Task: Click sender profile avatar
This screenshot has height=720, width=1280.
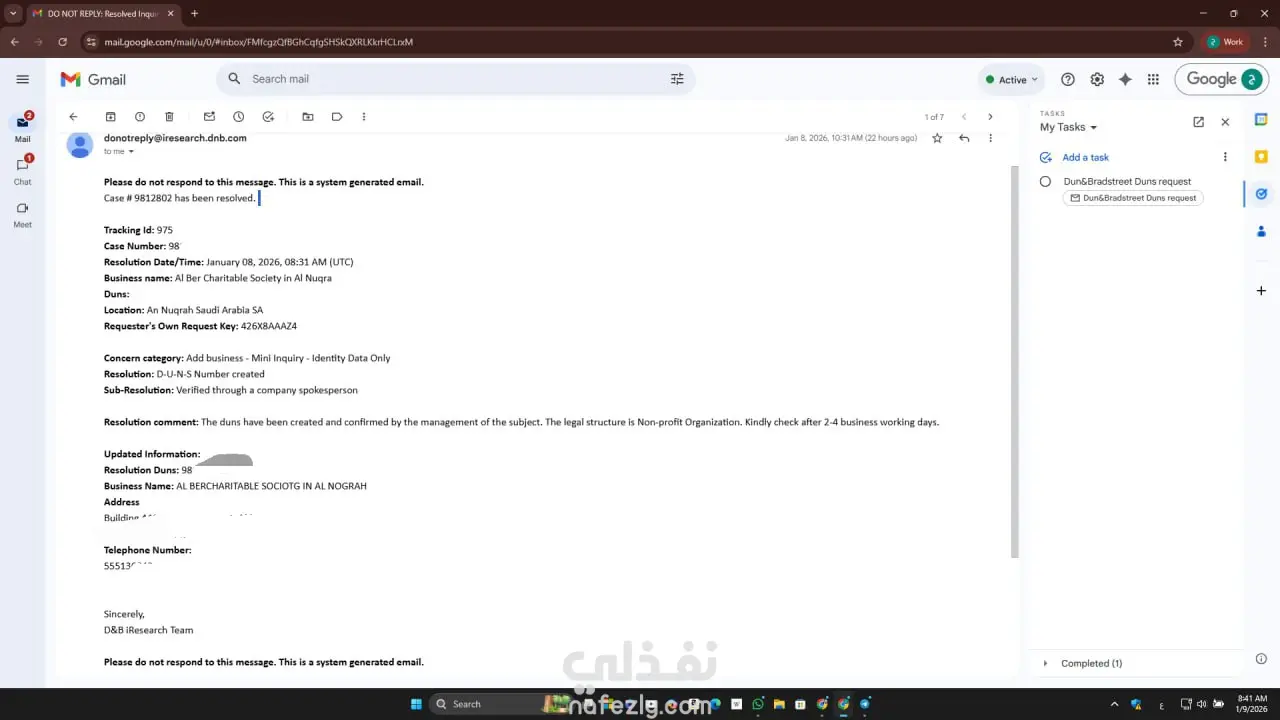Action: coord(80,145)
